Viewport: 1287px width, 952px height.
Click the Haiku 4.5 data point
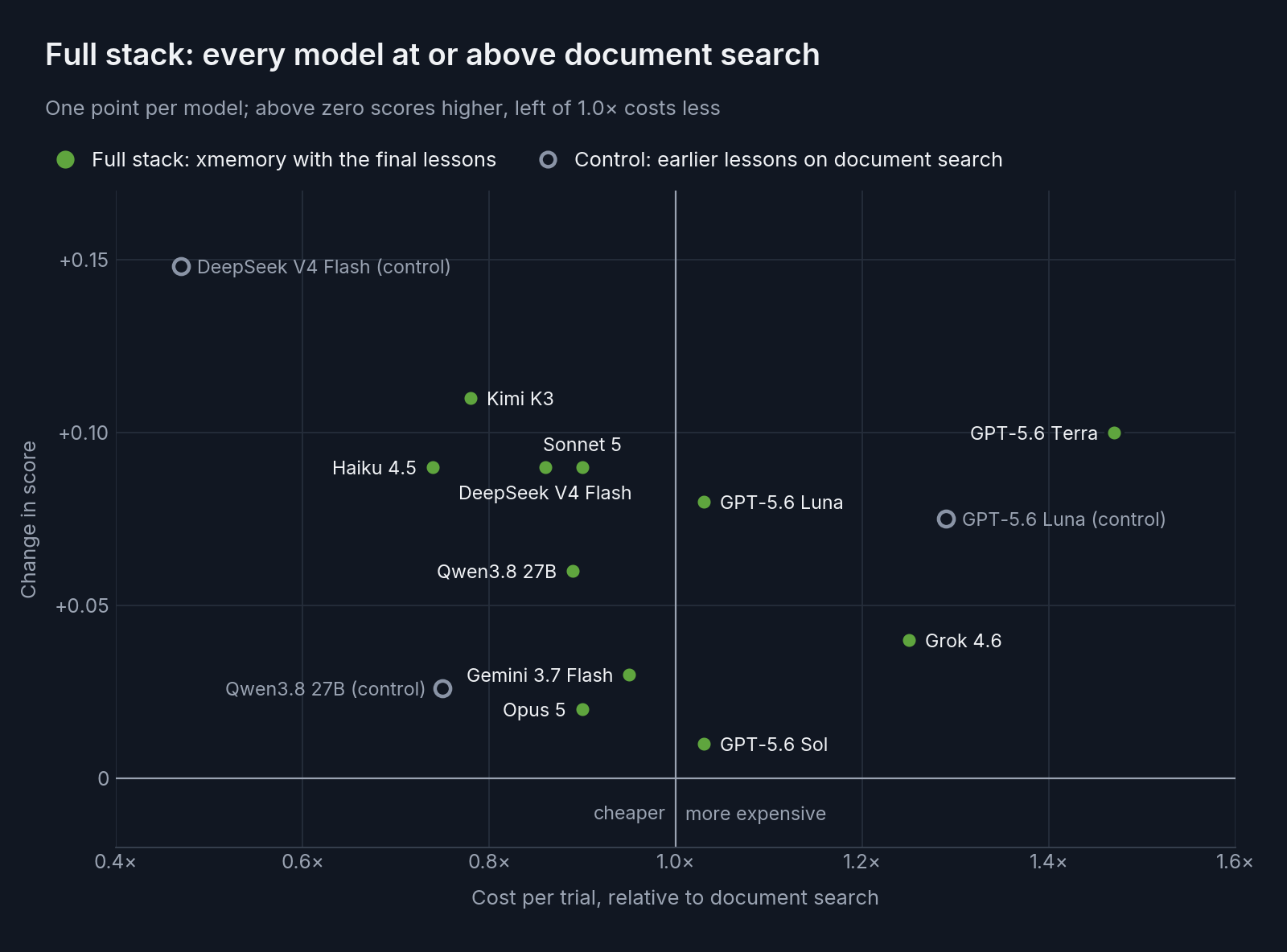coord(434,468)
